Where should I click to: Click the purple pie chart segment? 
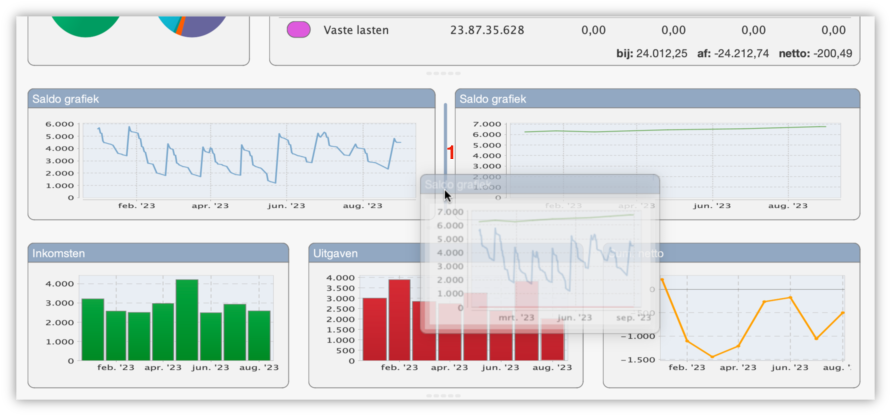tap(200, 27)
